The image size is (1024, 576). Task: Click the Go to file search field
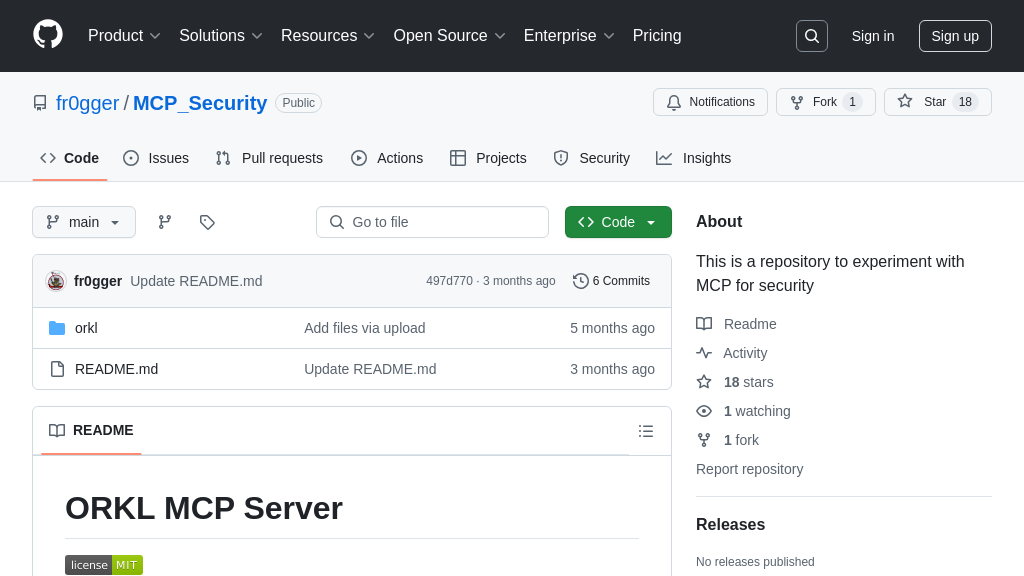(432, 222)
